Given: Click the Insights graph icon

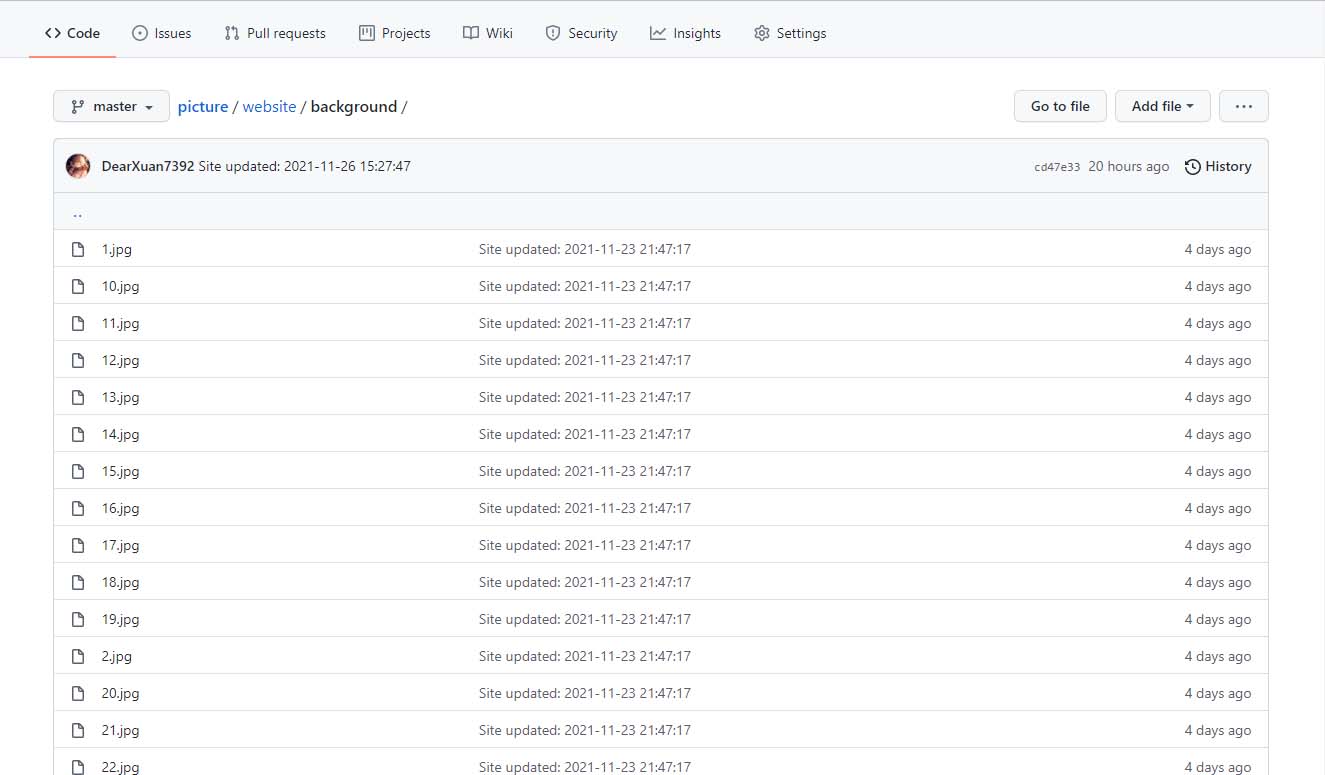Looking at the screenshot, I should 657,33.
